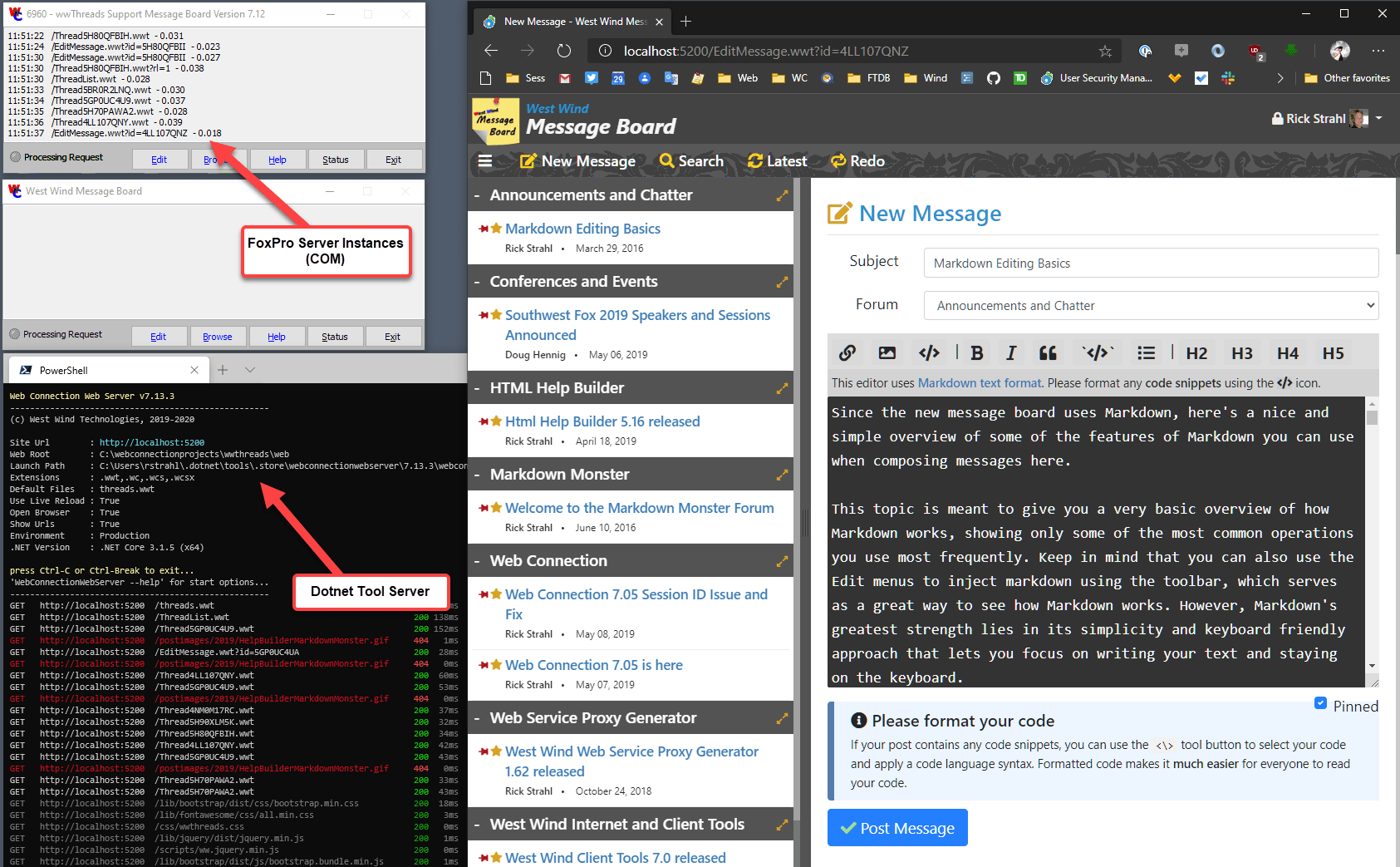Viewport: 1400px width, 867px height.
Task: Apply H5 heading format
Action: [x=1334, y=353]
